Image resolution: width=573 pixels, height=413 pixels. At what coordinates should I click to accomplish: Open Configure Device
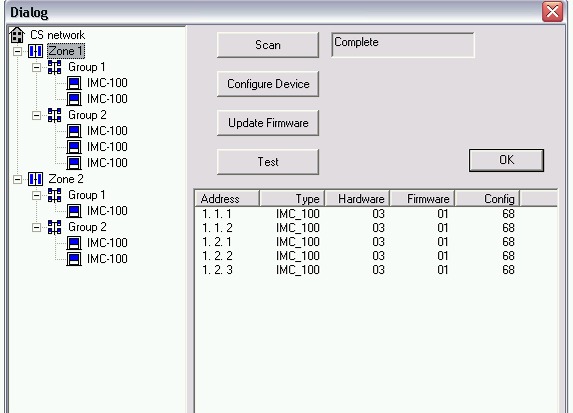point(268,84)
